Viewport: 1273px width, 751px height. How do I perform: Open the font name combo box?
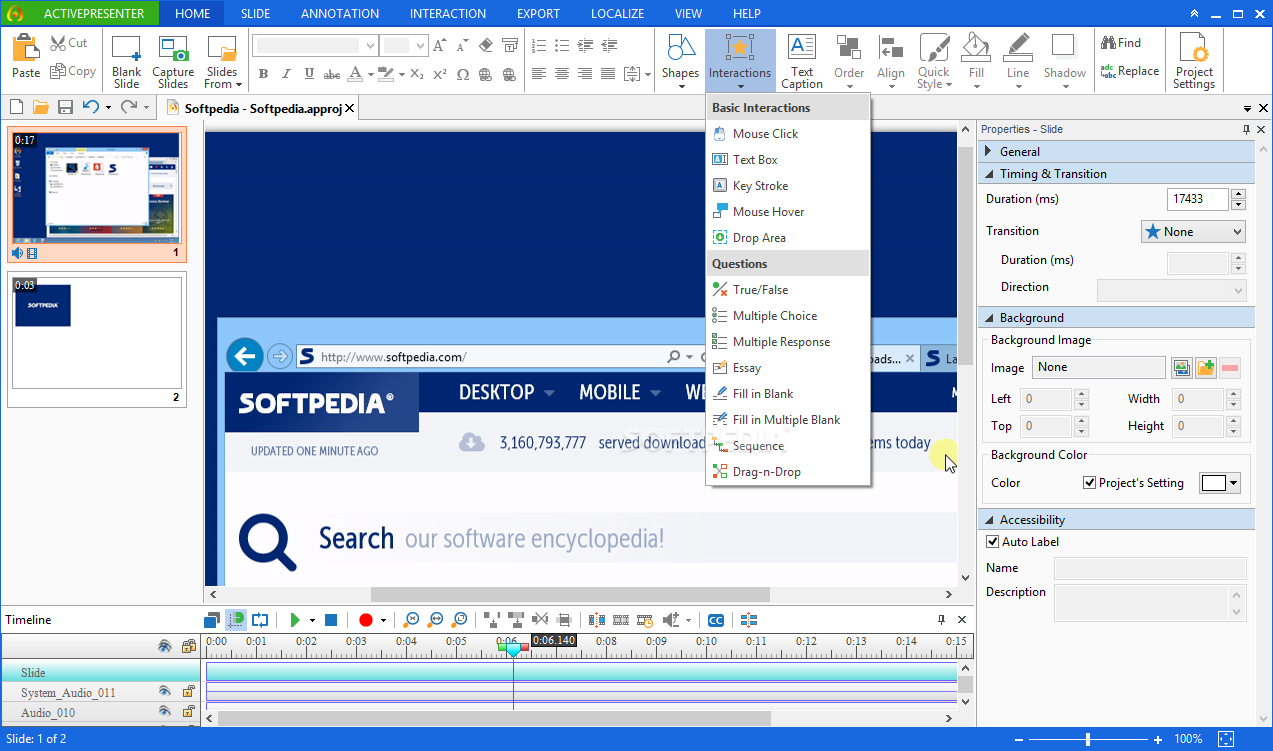(x=314, y=46)
